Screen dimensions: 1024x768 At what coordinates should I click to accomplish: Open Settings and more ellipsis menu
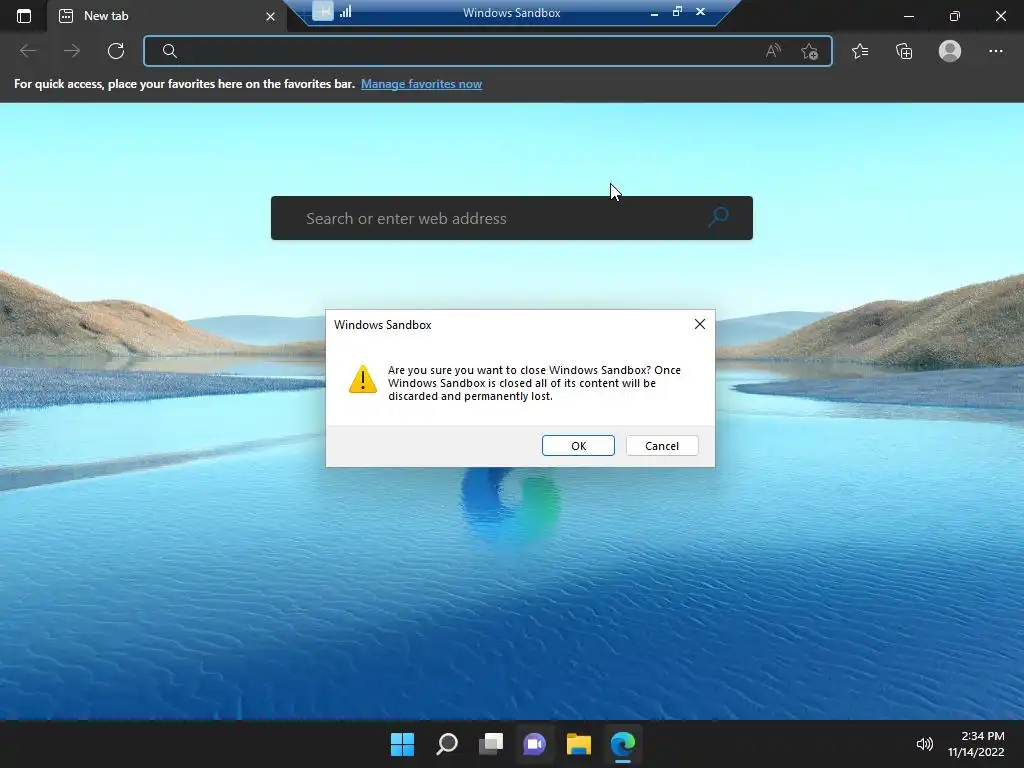pyautogui.click(x=995, y=51)
